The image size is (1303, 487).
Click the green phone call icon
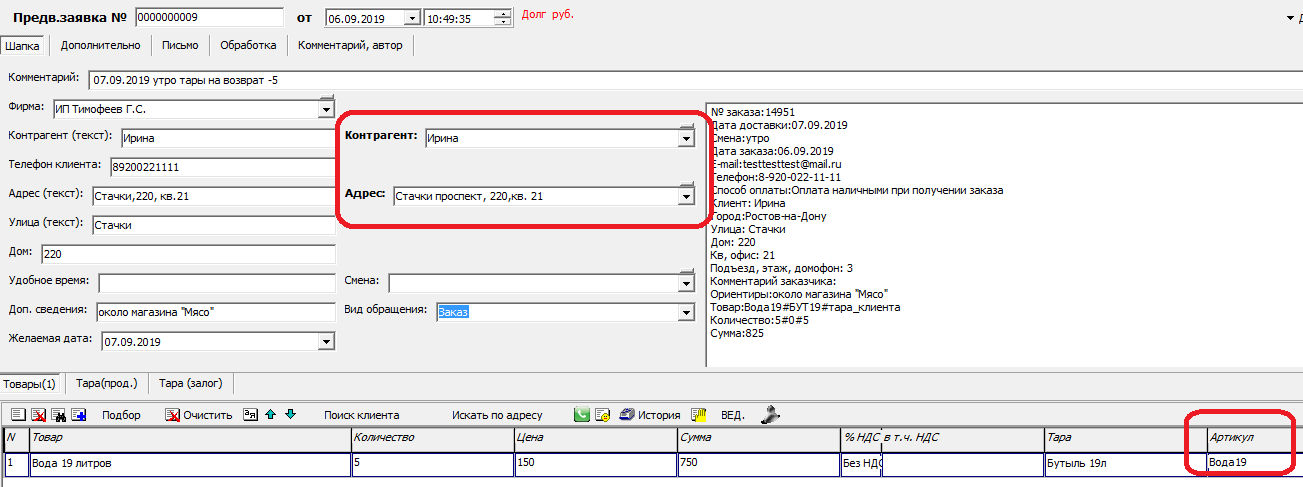(581, 415)
